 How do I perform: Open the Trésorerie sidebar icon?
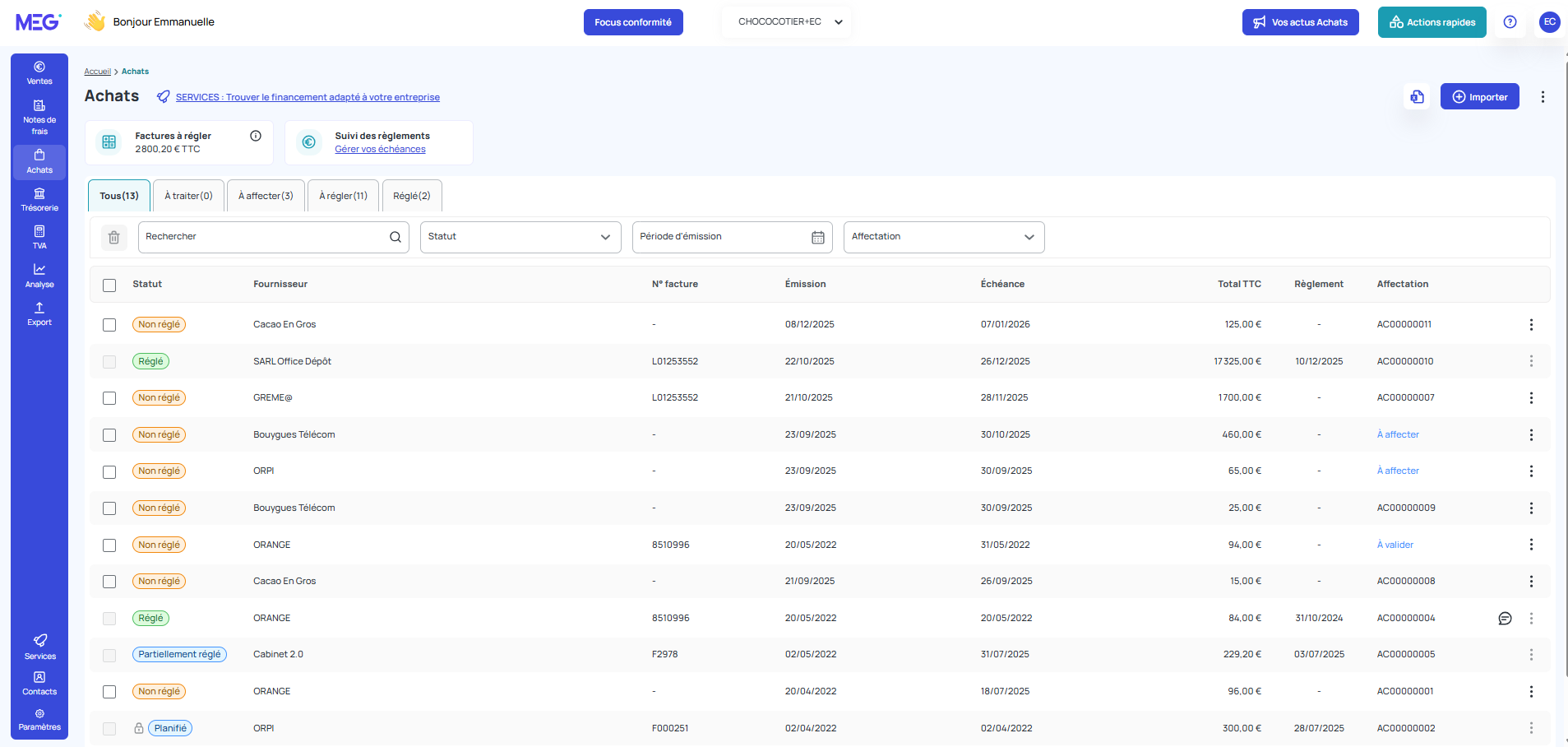pos(39,199)
